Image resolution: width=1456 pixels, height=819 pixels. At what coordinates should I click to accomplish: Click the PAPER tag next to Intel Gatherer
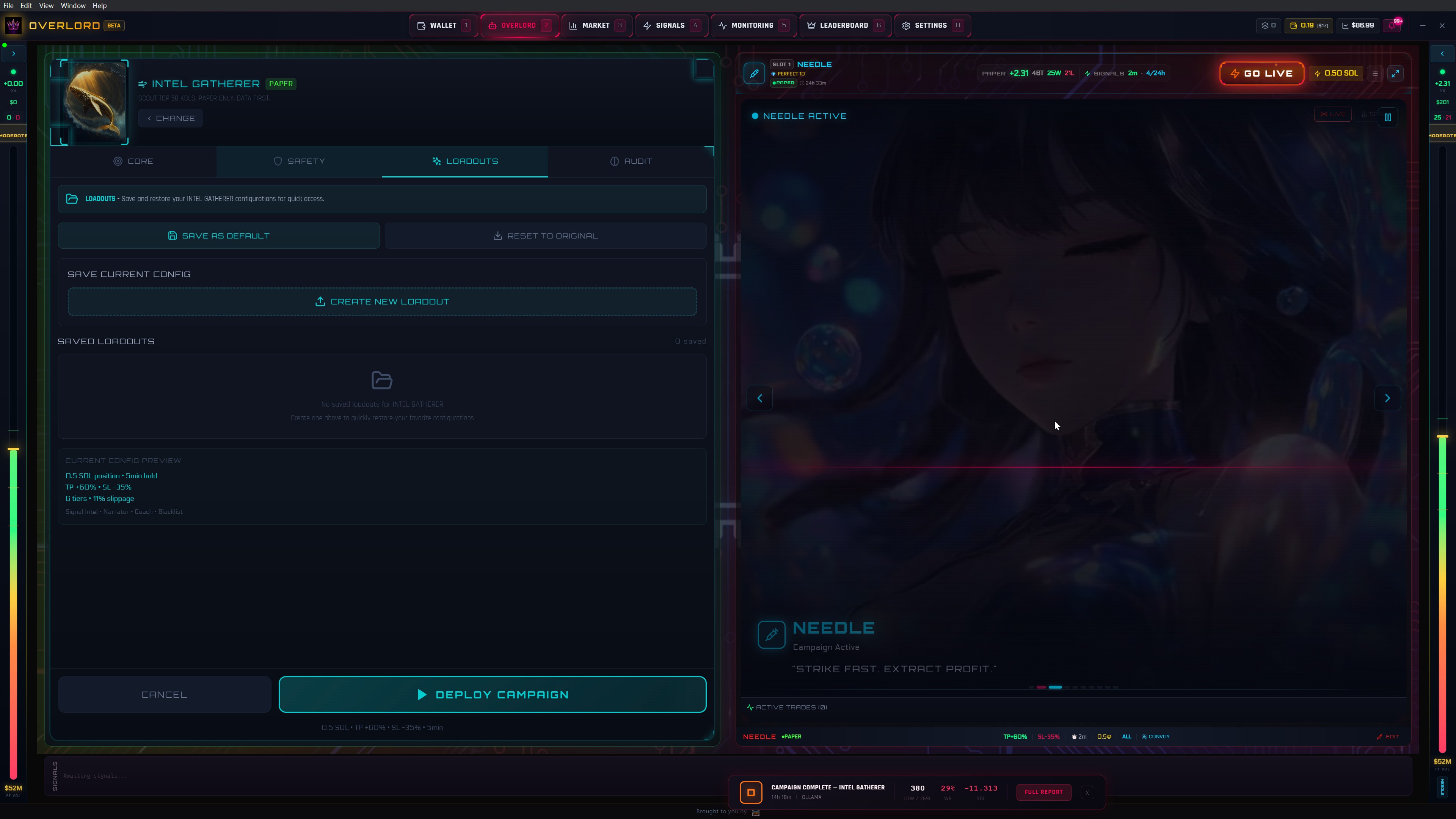pyautogui.click(x=281, y=84)
